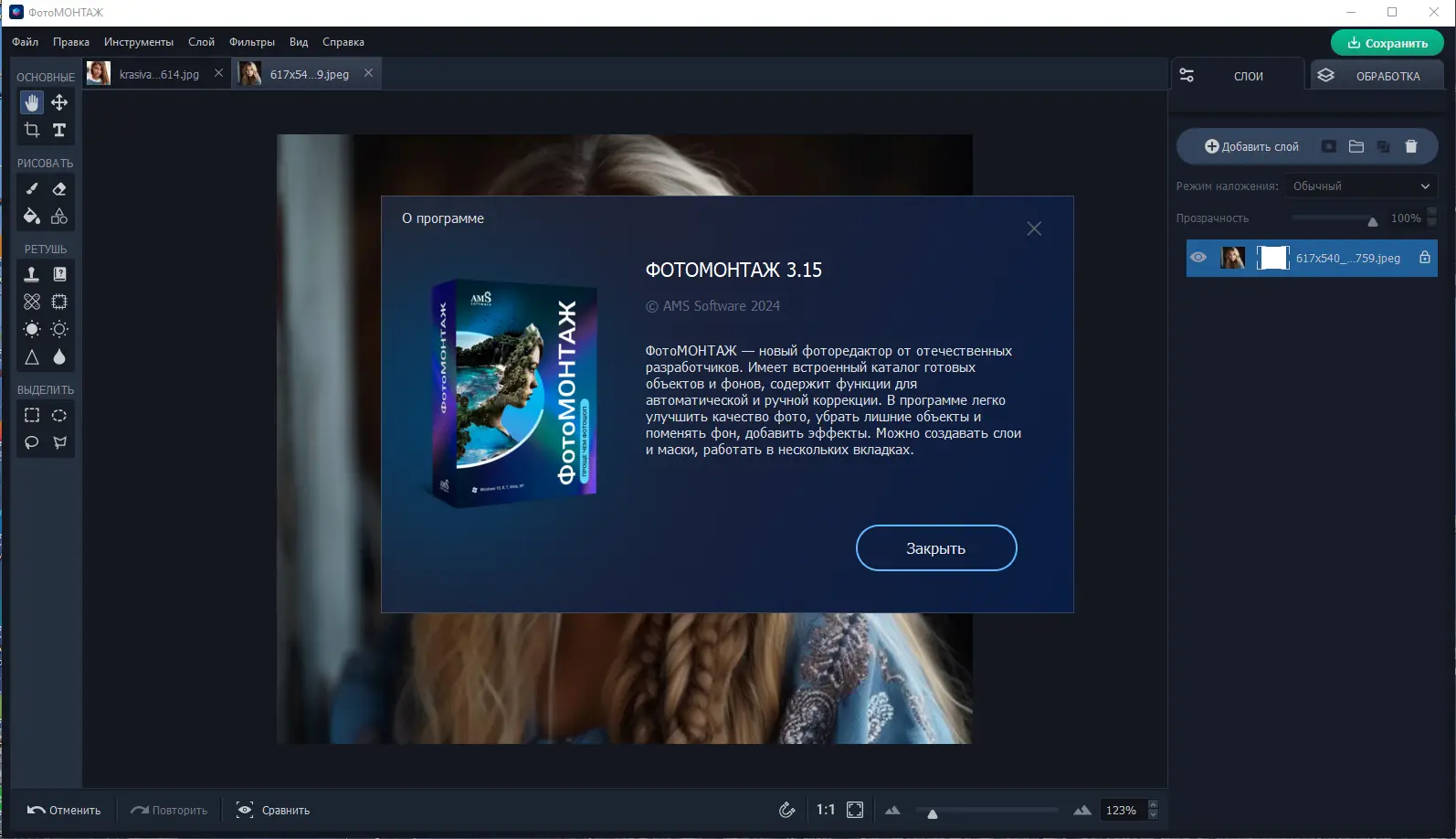Click the magnet icon in bottom bar
Screen dimensions: 1456x839
coord(786,810)
